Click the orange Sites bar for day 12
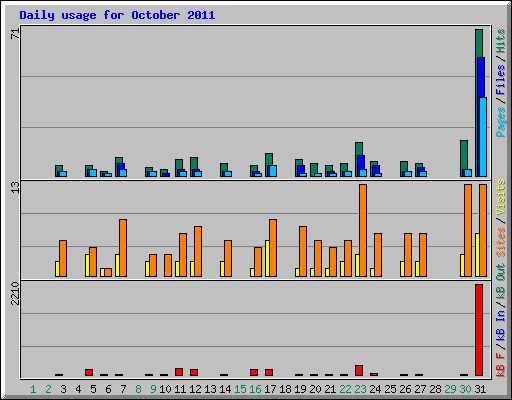 pos(198,251)
